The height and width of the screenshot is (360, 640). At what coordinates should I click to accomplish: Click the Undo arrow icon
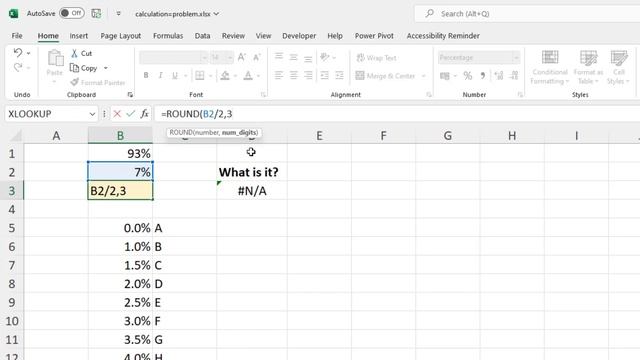point(18,53)
